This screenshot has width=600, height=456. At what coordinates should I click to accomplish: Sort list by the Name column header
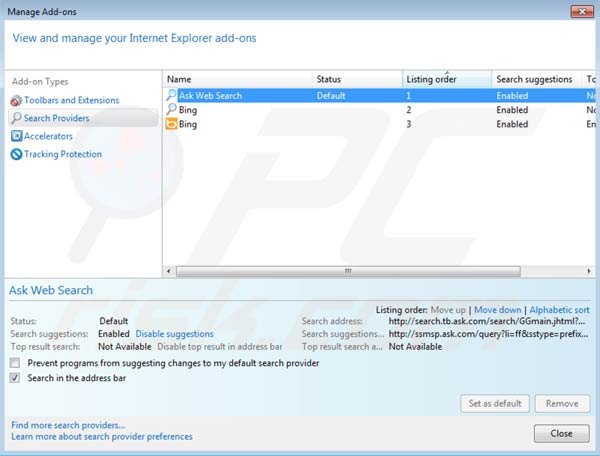coord(237,79)
